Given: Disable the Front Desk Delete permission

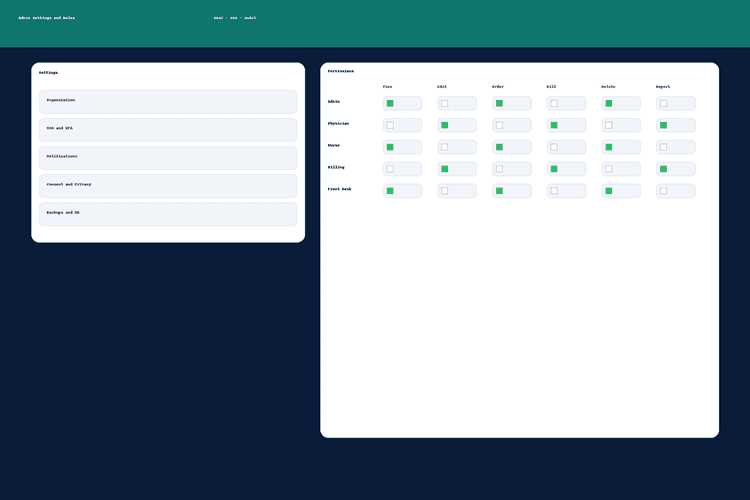Looking at the screenshot, I should (609, 191).
